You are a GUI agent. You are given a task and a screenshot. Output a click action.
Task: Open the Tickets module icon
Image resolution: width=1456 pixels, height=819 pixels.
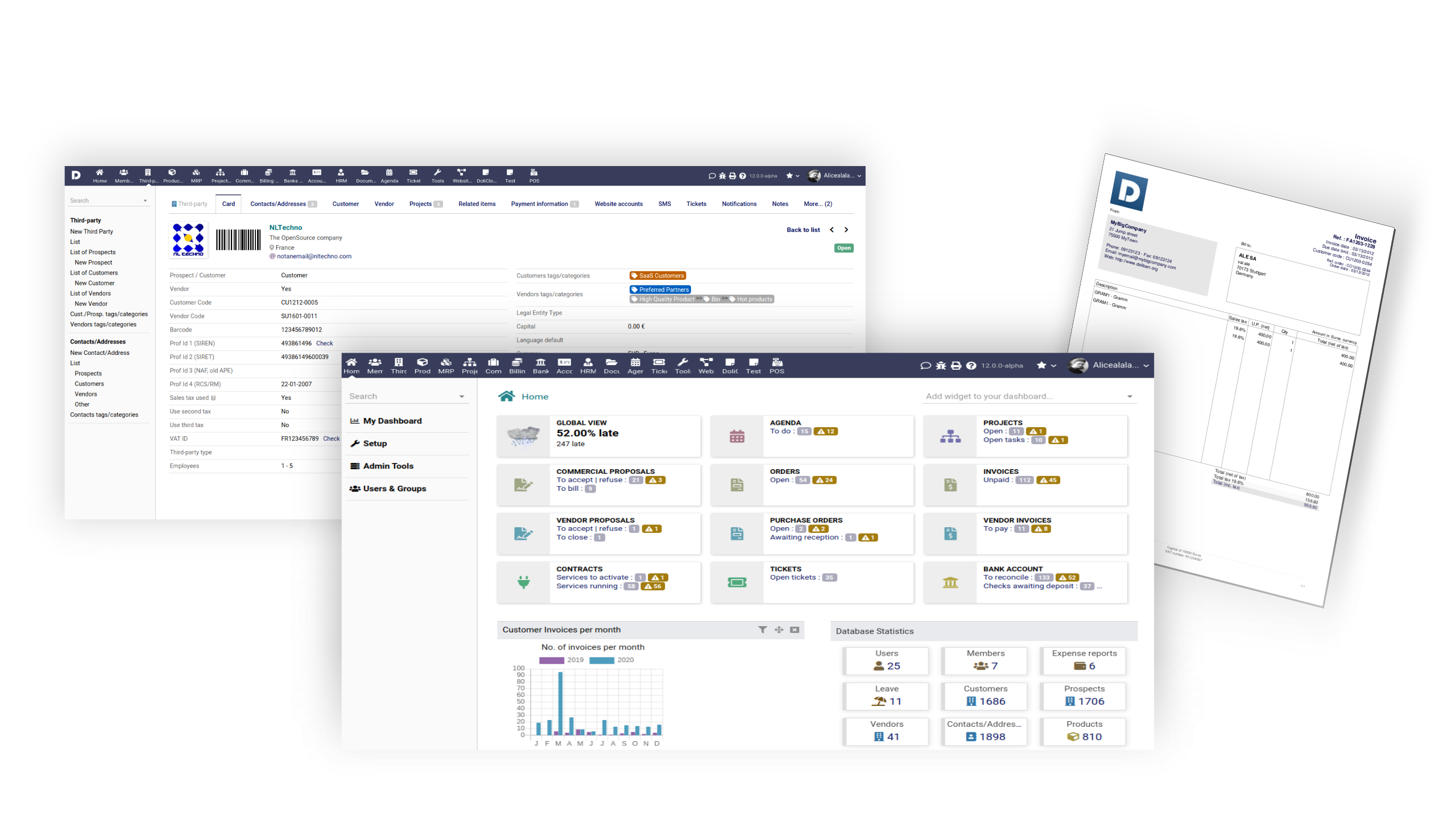(x=659, y=365)
